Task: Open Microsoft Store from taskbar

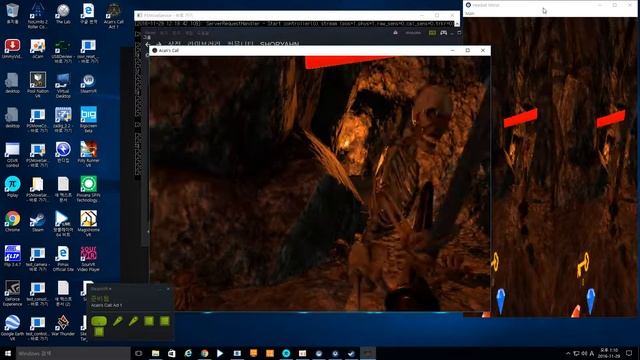Action: (171, 353)
